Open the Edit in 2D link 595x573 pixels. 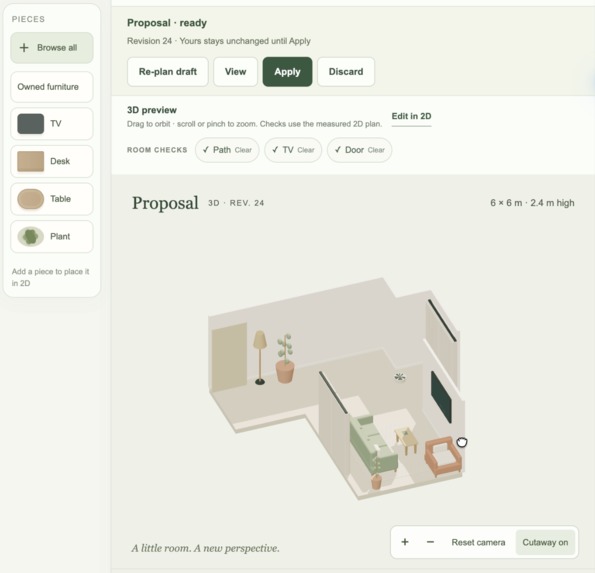tap(411, 116)
